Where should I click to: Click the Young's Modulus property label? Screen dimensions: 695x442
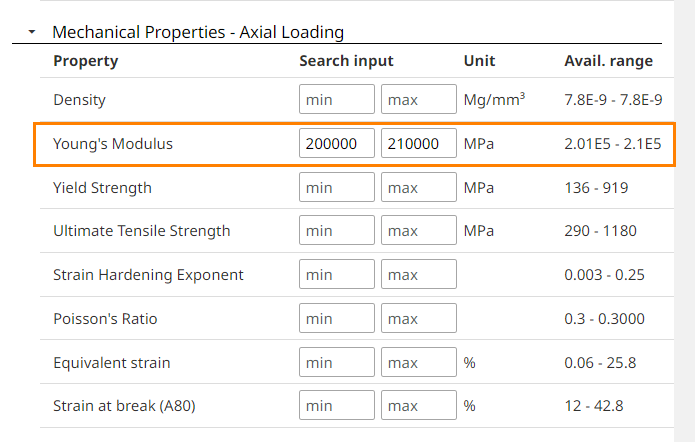(113, 144)
